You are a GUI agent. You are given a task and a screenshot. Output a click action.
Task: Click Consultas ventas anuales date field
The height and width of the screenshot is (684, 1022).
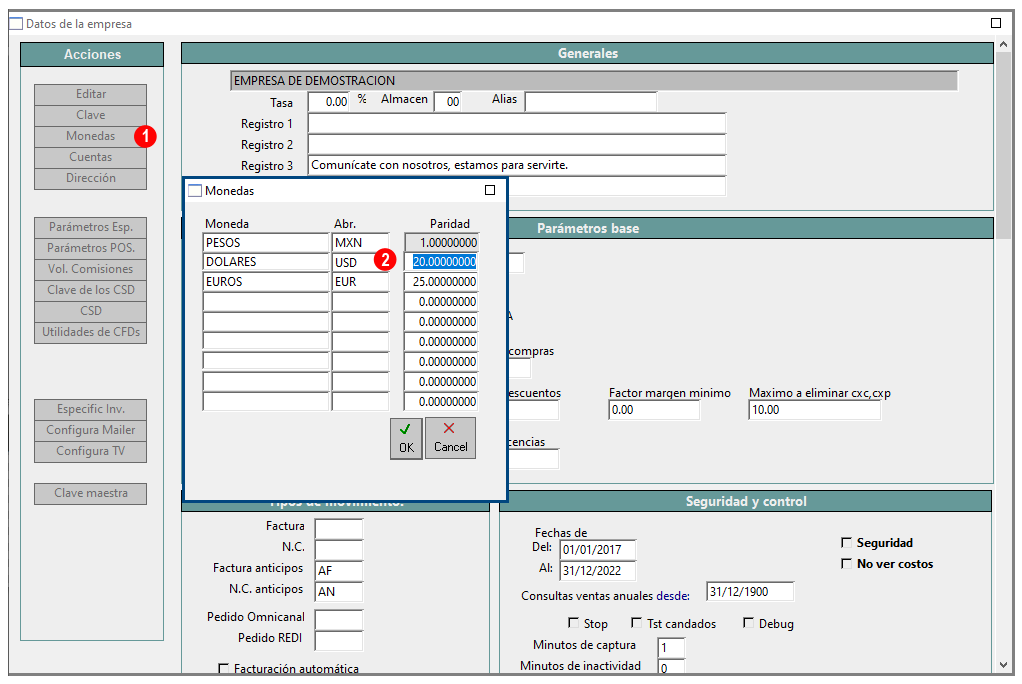click(x=750, y=591)
